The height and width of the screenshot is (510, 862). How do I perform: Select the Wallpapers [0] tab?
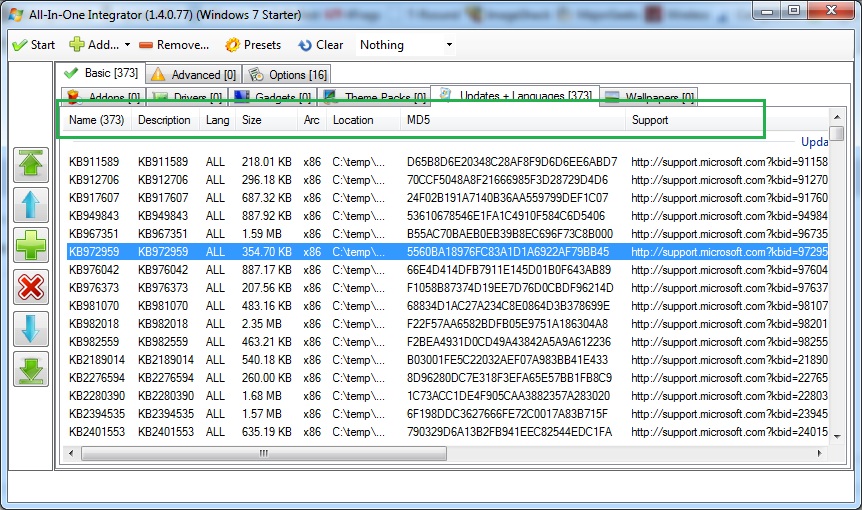pos(649,97)
